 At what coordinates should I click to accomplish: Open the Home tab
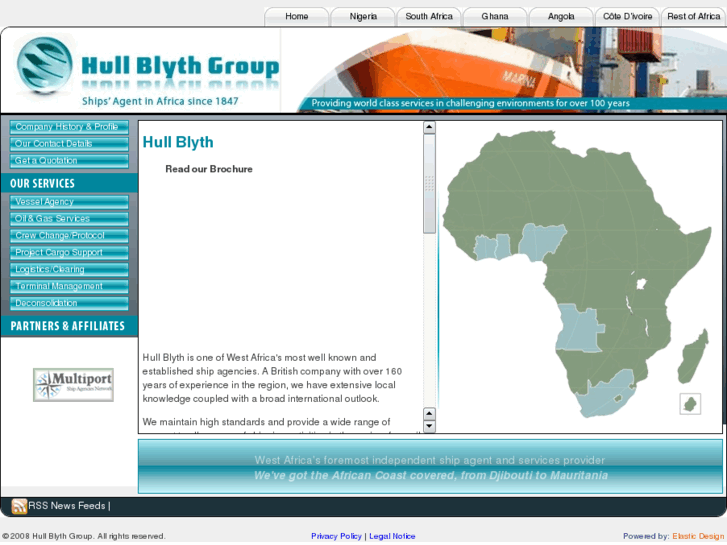click(x=297, y=17)
